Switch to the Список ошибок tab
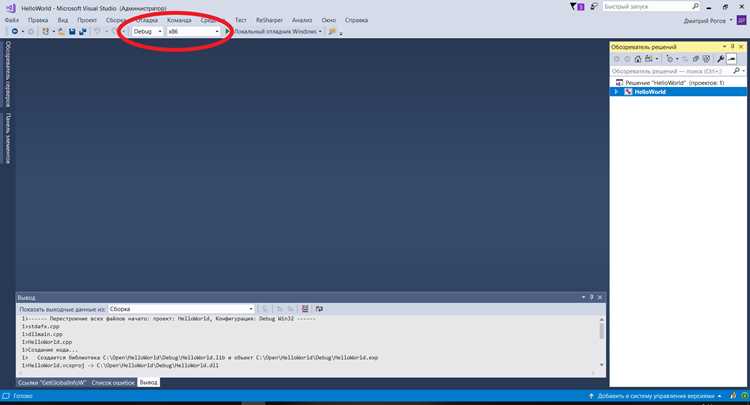Screen dimensions: 750x405 pos(113,383)
